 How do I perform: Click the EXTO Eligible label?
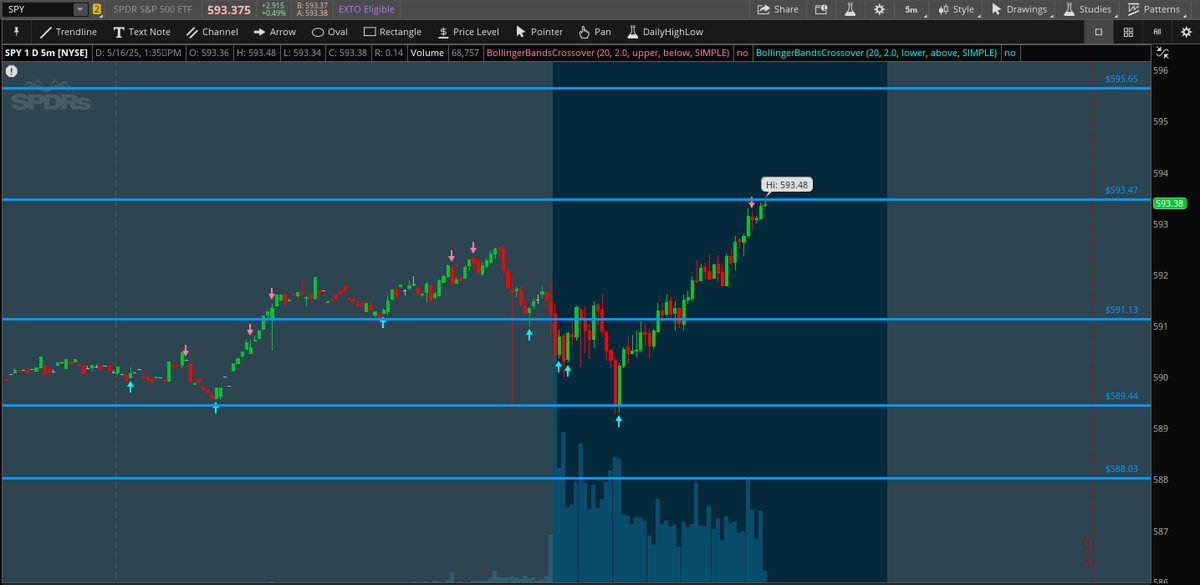click(369, 9)
